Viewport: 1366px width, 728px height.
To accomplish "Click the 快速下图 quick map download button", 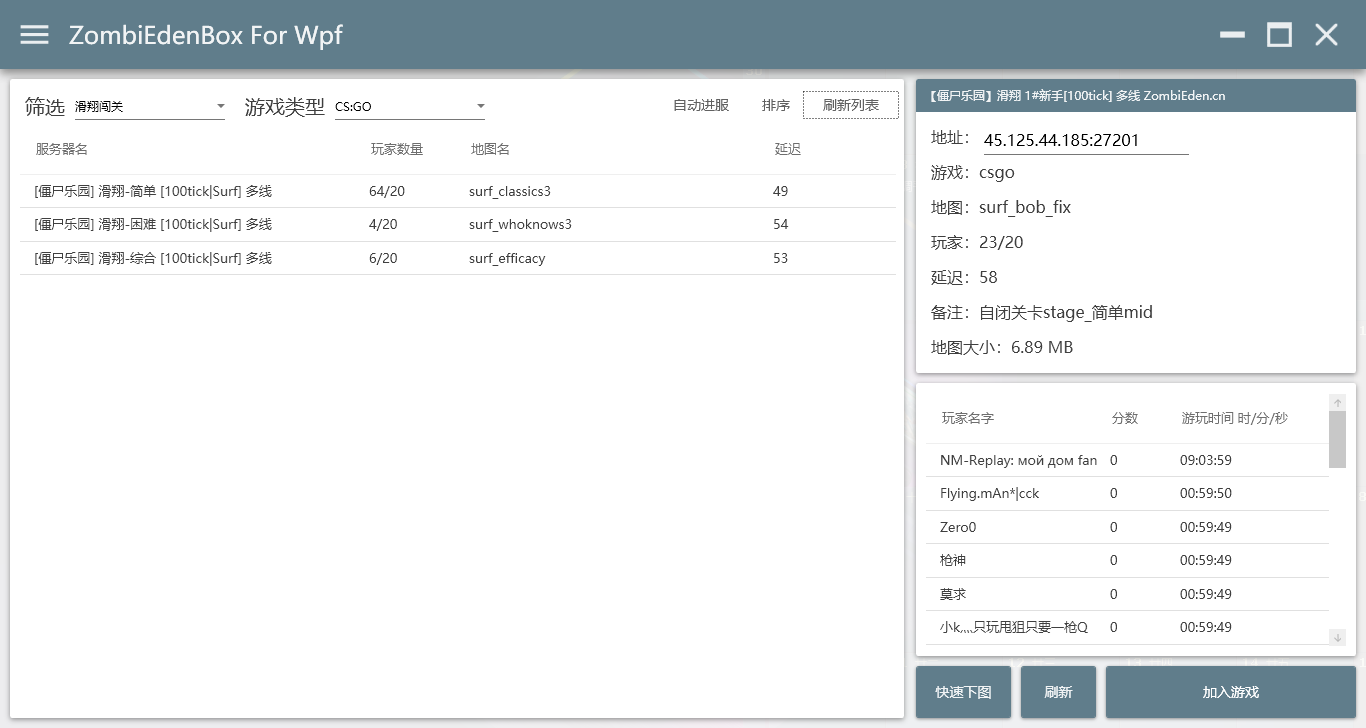I will [x=963, y=692].
